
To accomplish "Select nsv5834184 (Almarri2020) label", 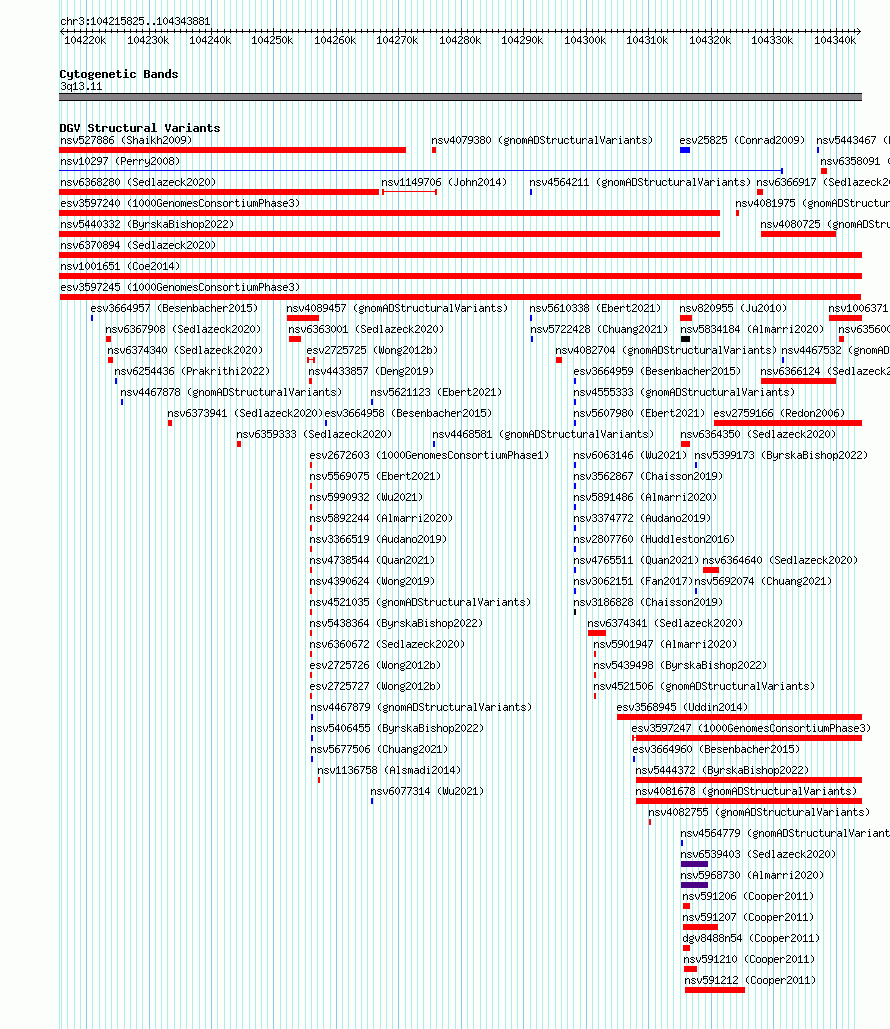I will 752,329.
